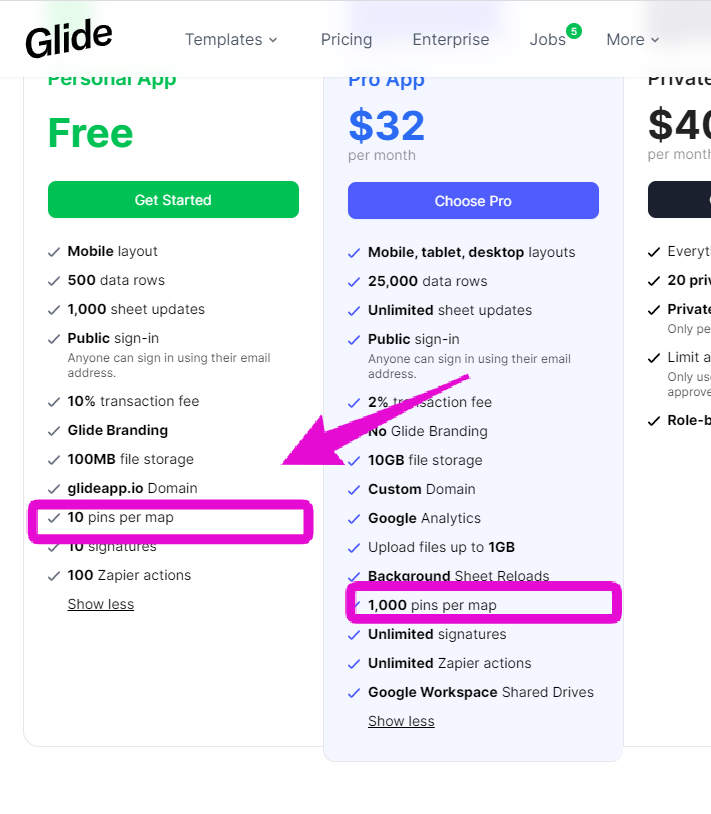Image resolution: width=711 pixels, height=814 pixels.
Task: Click checkmark beside Glide Branding
Action: tap(54, 431)
